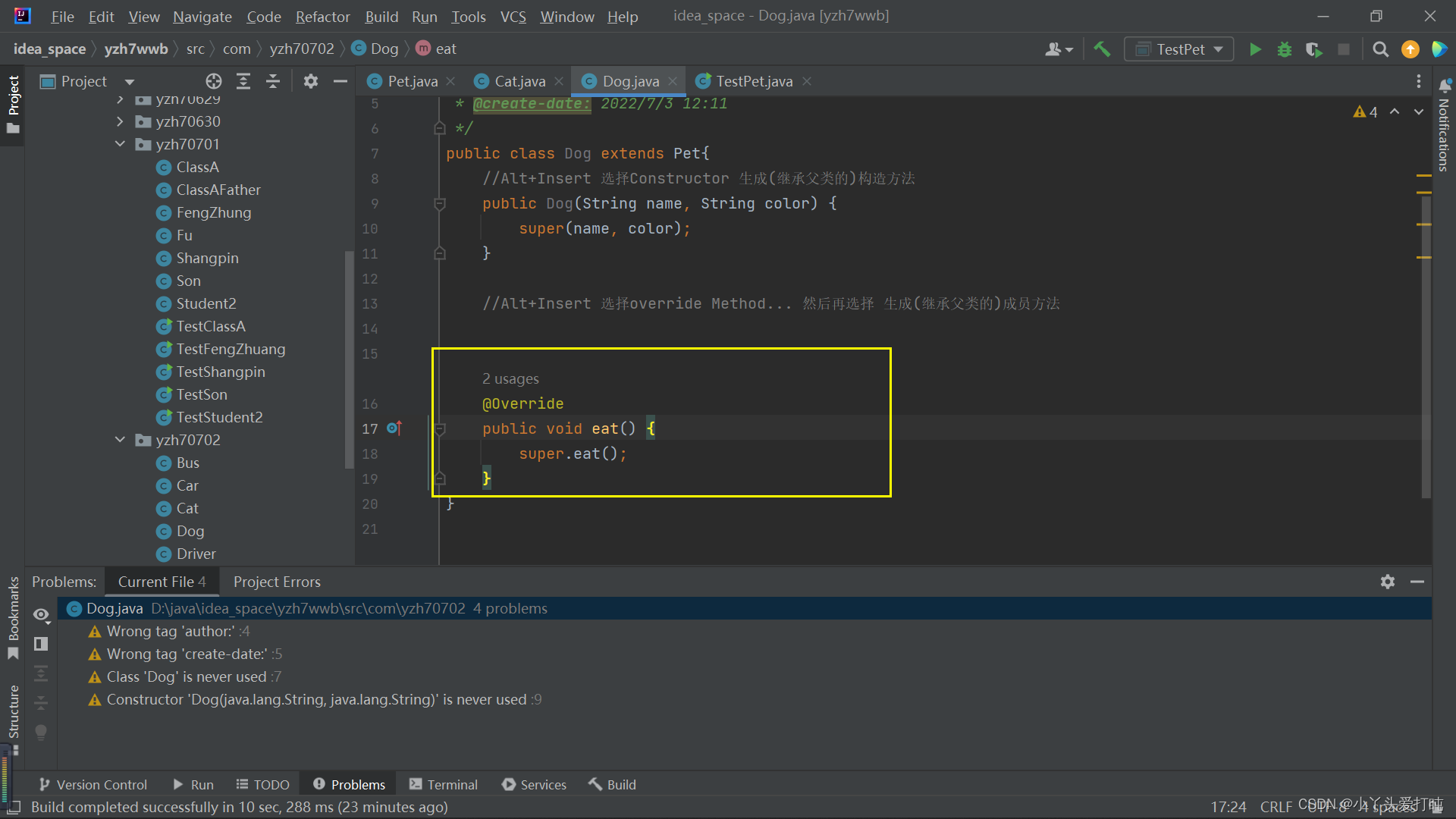Click the Coverage run icon
This screenshot has width=1456, height=819.
pyautogui.click(x=1312, y=48)
